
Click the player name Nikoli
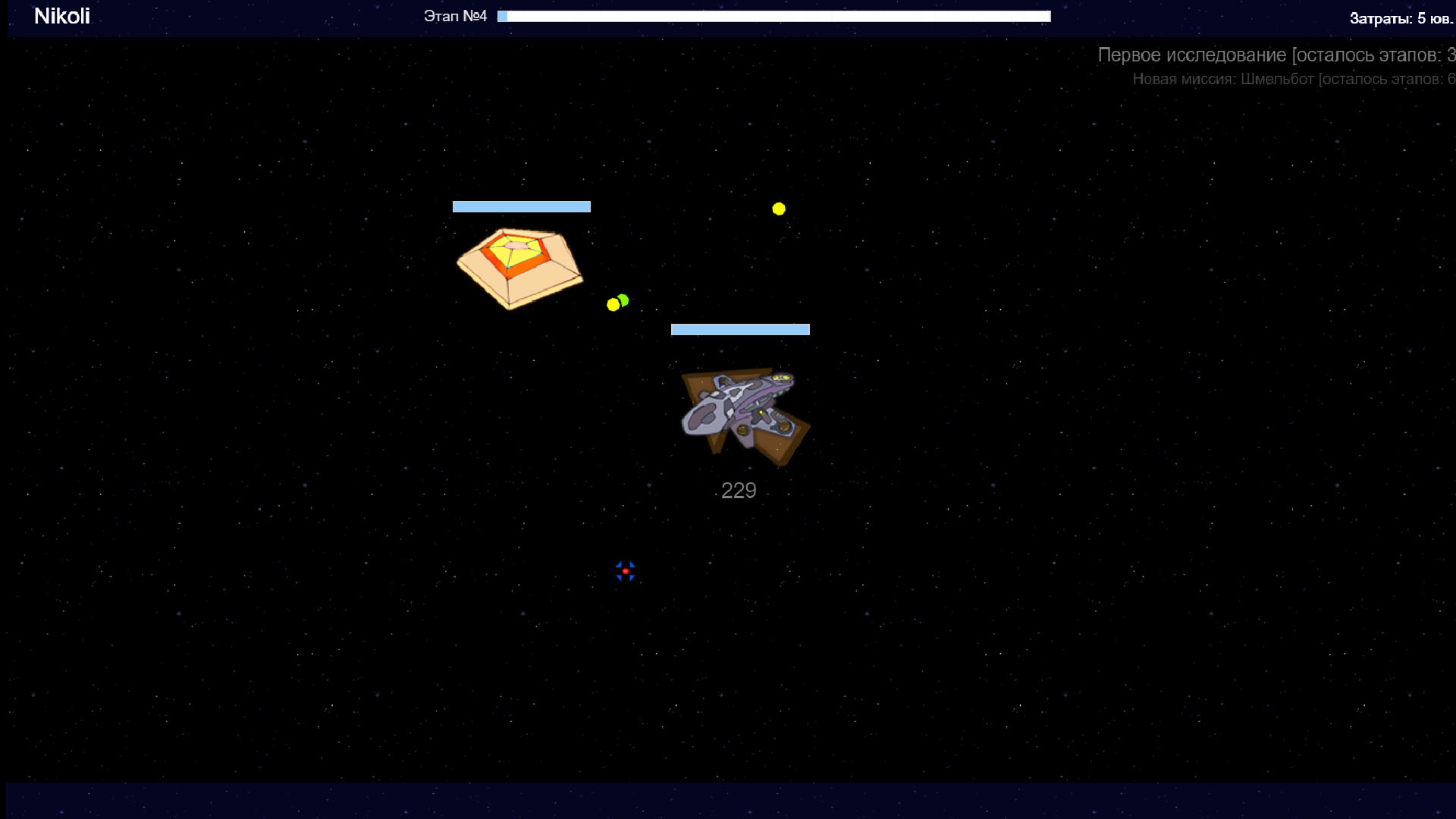[x=62, y=15]
